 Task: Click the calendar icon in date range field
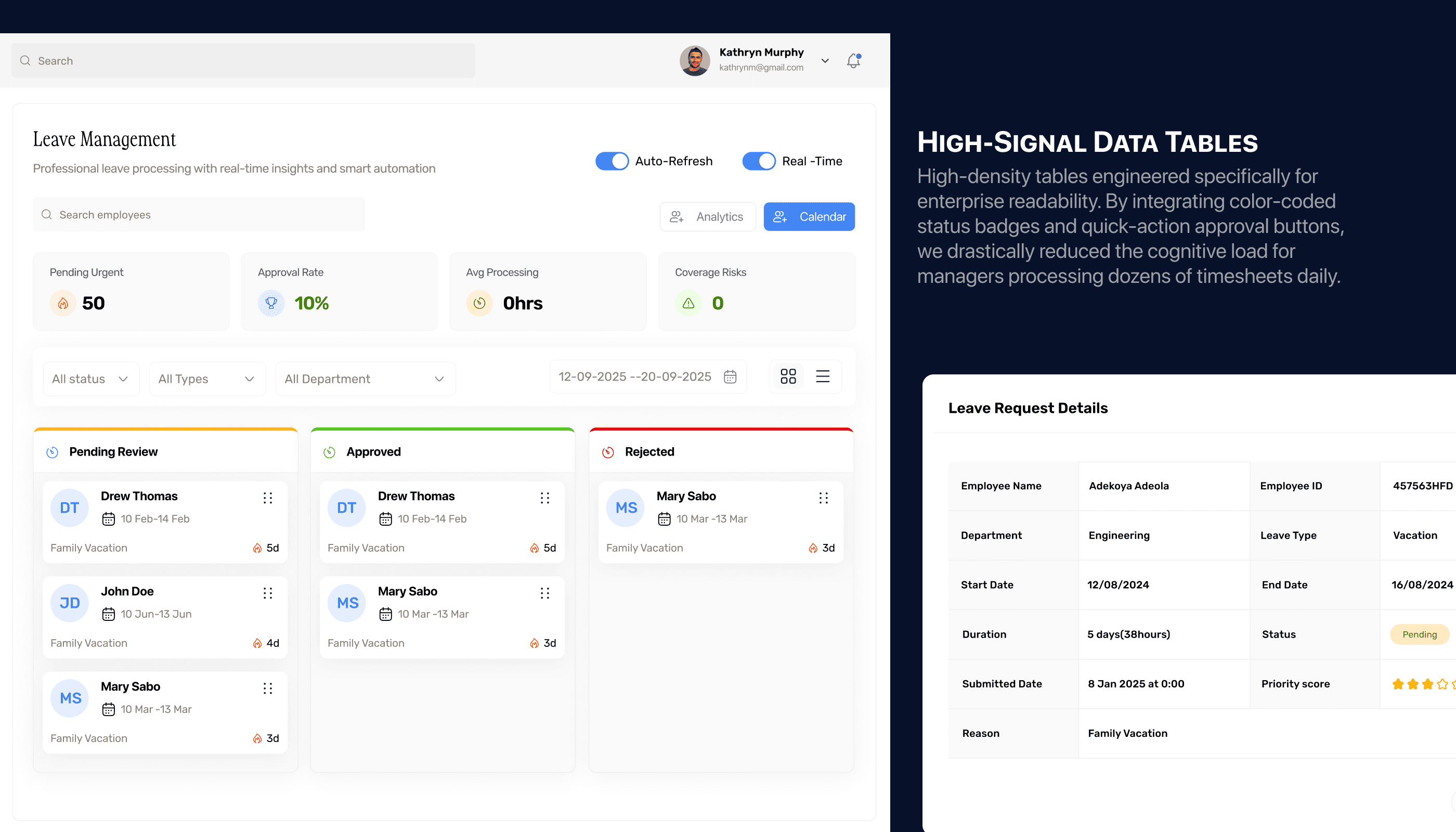[x=730, y=376]
